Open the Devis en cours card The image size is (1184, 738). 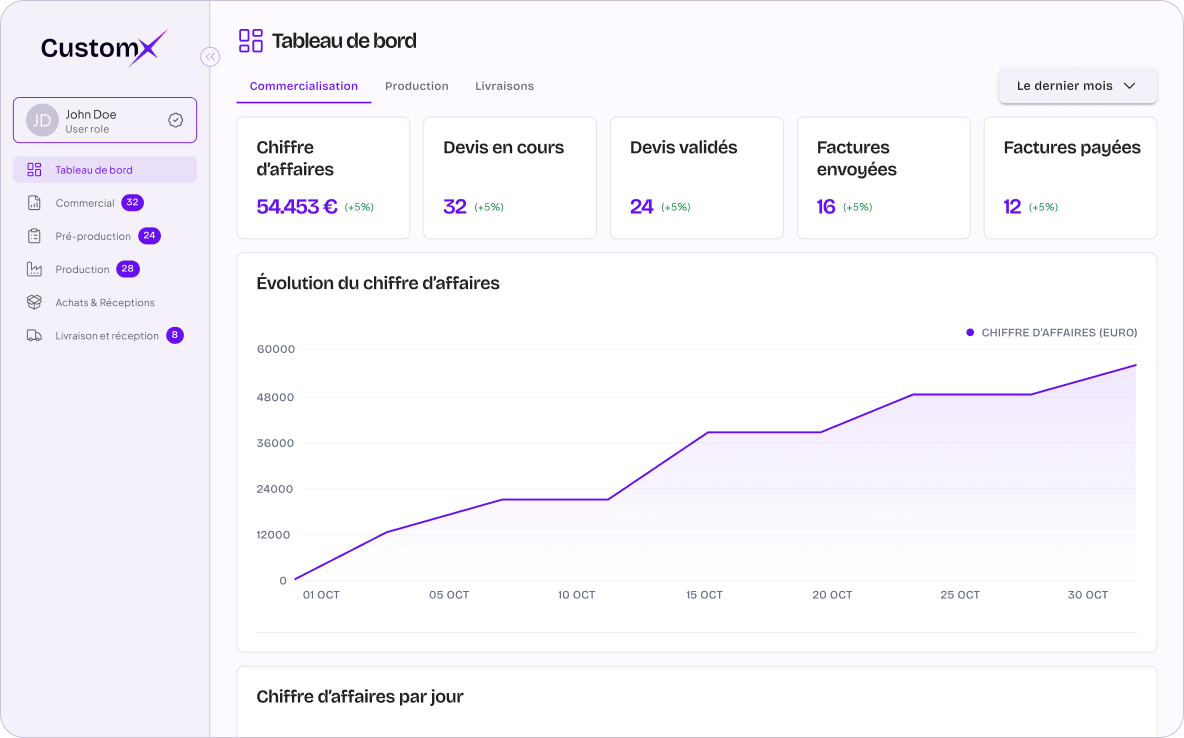point(510,178)
